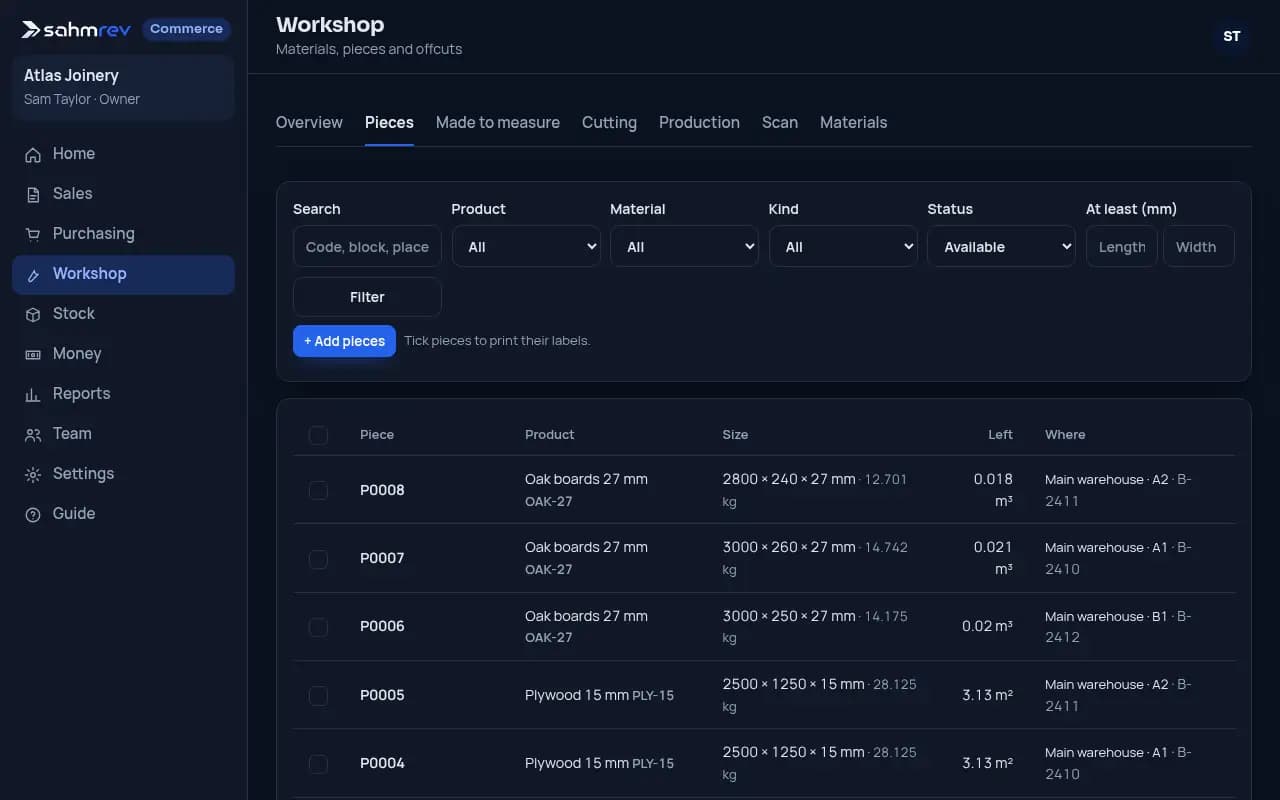Click the Reports bar chart icon
Screen dimensions: 1280x800
[33, 394]
